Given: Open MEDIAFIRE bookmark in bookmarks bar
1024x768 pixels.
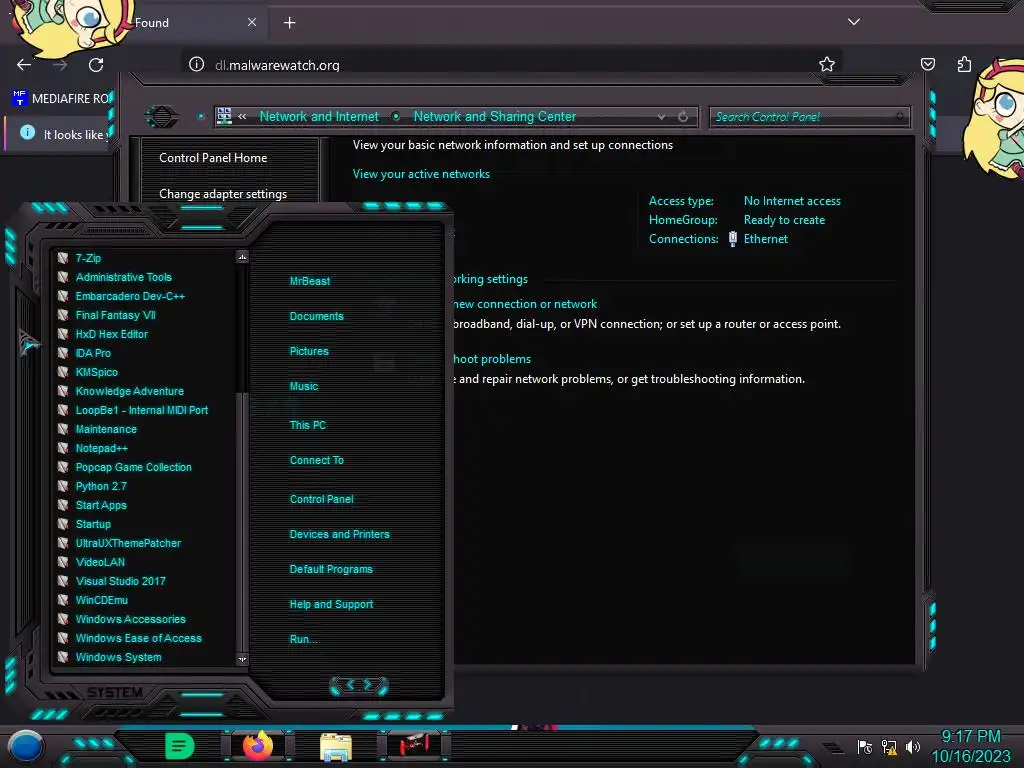Looking at the screenshot, I should coord(63,99).
